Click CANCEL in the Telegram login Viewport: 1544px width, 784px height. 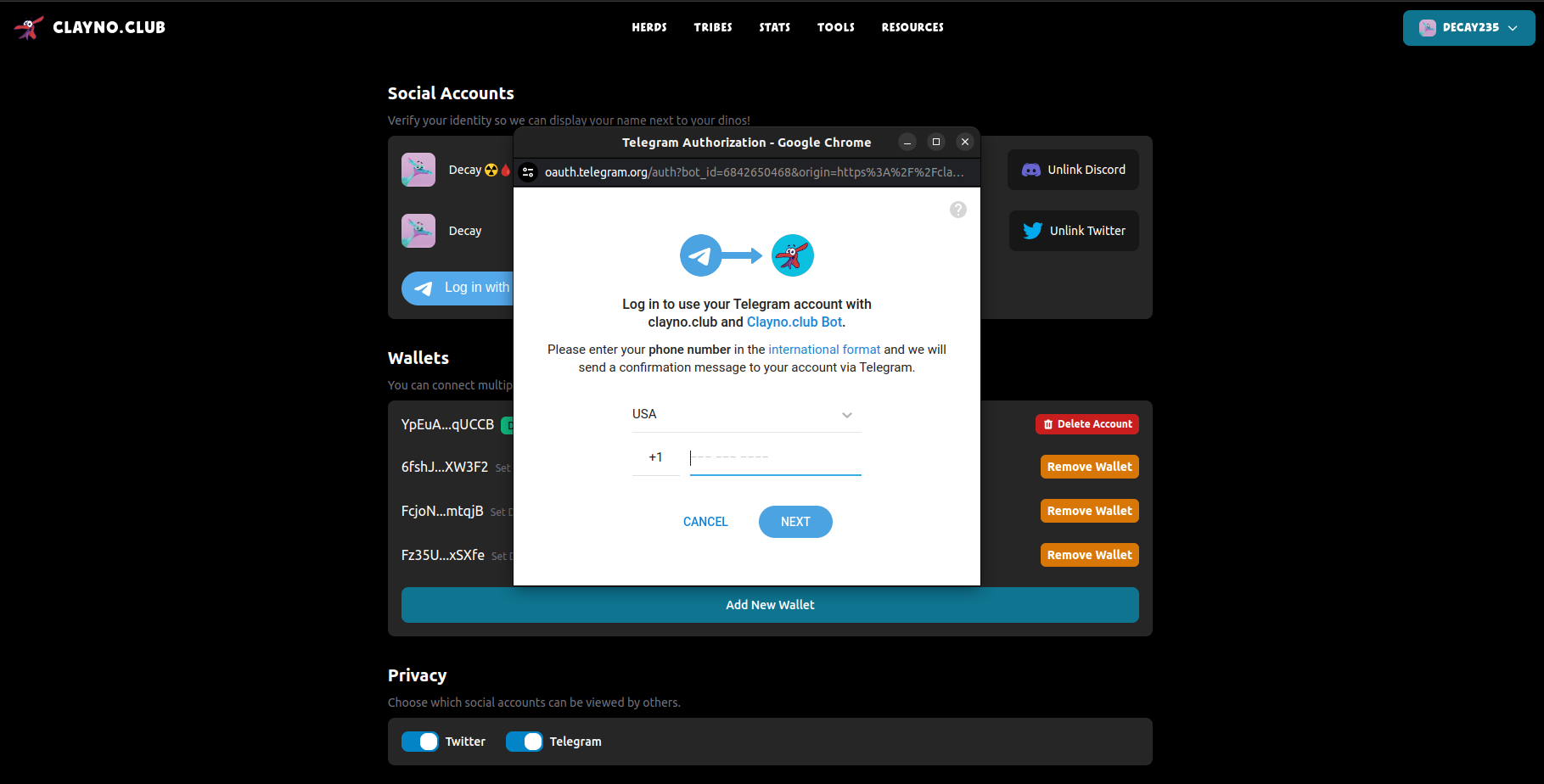[705, 522]
